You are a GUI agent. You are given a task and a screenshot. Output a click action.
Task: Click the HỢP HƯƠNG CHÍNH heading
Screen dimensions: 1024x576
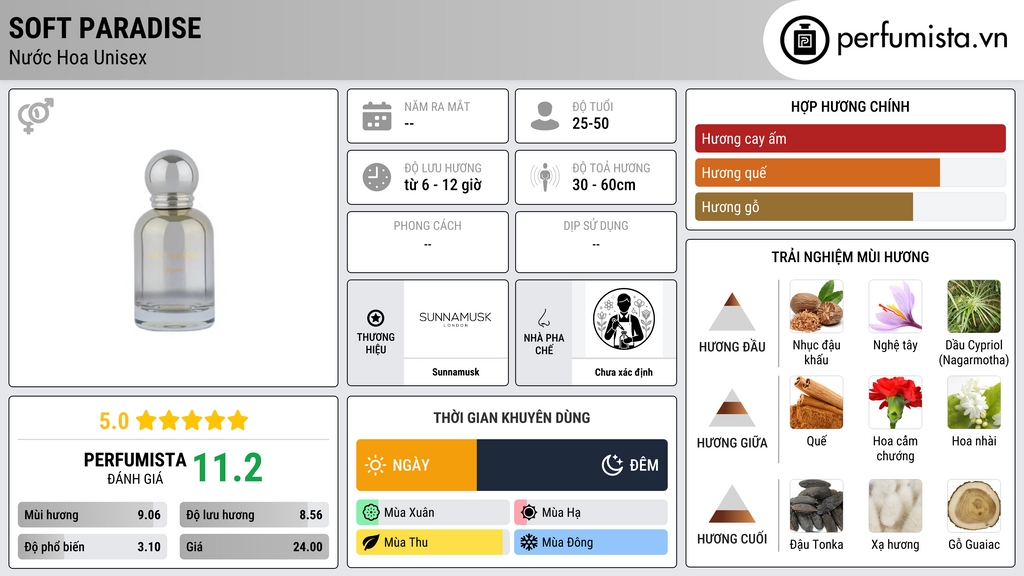[x=850, y=106]
